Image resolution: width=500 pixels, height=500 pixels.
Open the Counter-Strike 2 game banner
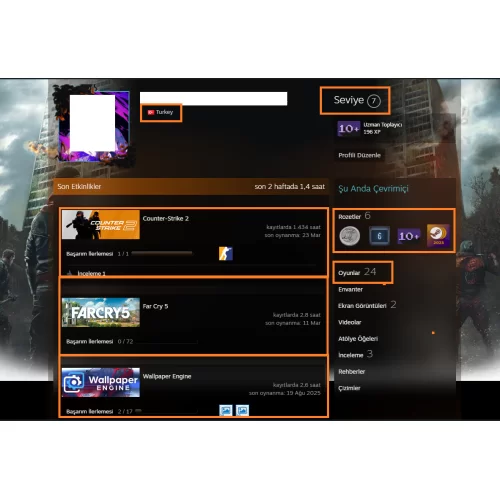click(x=101, y=224)
